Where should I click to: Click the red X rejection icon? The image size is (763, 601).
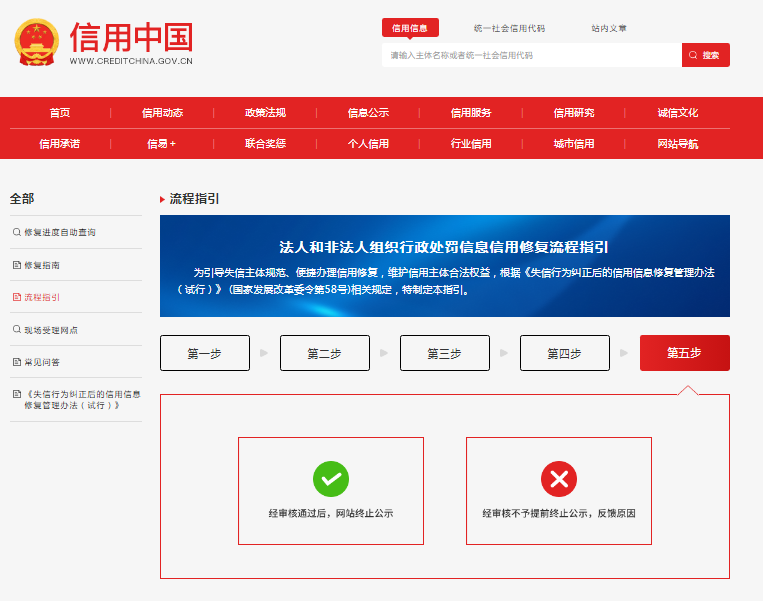coord(559,479)
